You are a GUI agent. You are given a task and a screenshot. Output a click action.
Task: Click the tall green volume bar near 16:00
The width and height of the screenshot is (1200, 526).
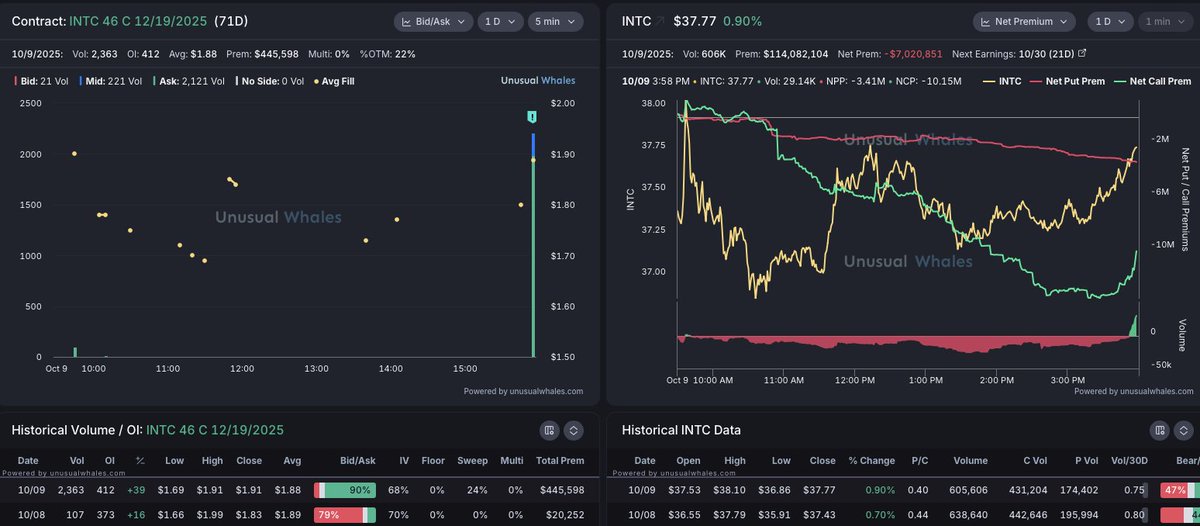533,256
